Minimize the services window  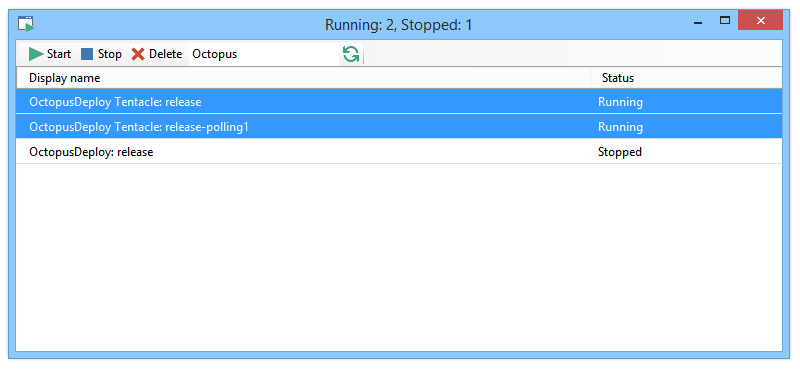point(698,22)
